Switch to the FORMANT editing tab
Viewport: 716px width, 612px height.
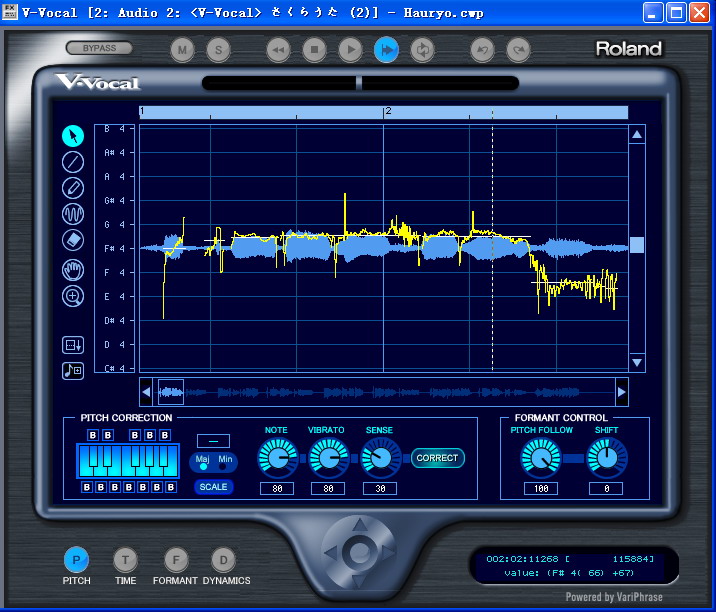(x=176, y=560)
